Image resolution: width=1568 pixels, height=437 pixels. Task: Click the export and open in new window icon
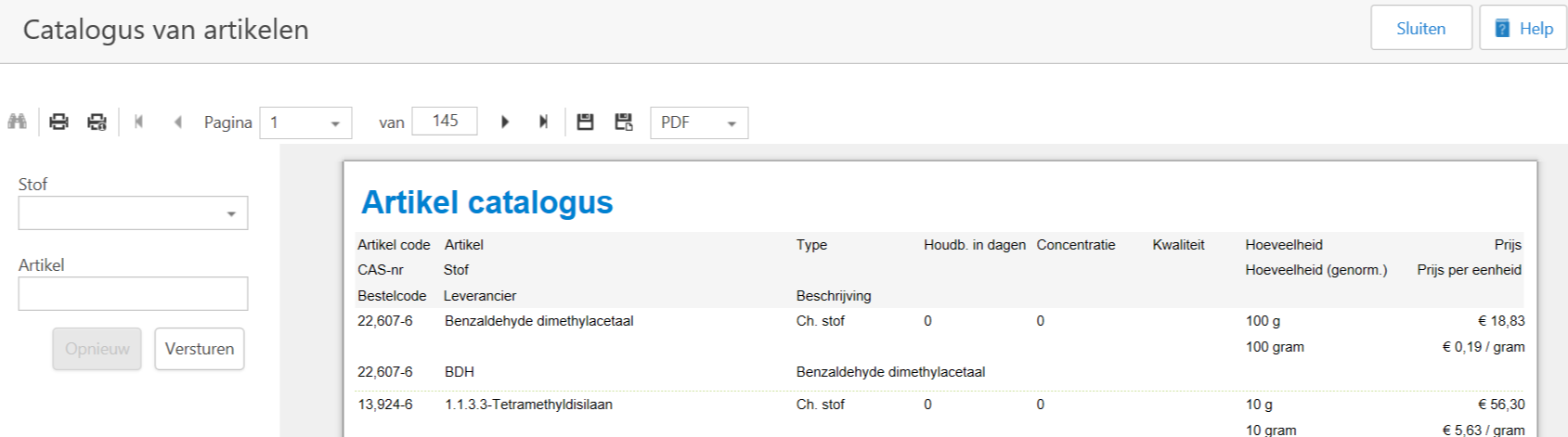pos(624,122)
